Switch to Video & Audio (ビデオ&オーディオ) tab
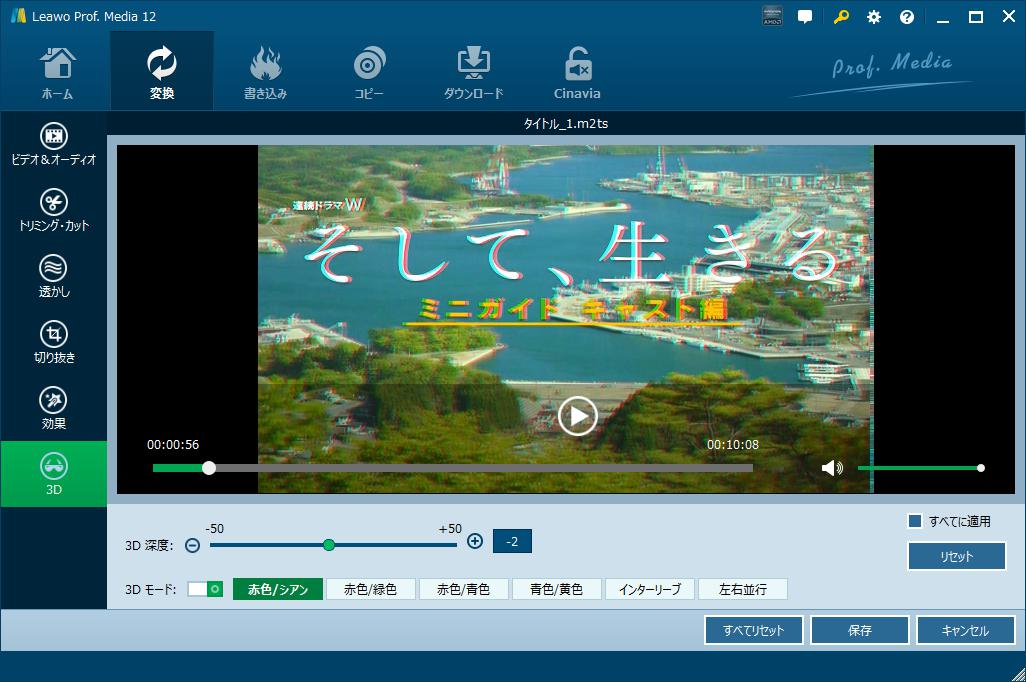 (53, 144)
